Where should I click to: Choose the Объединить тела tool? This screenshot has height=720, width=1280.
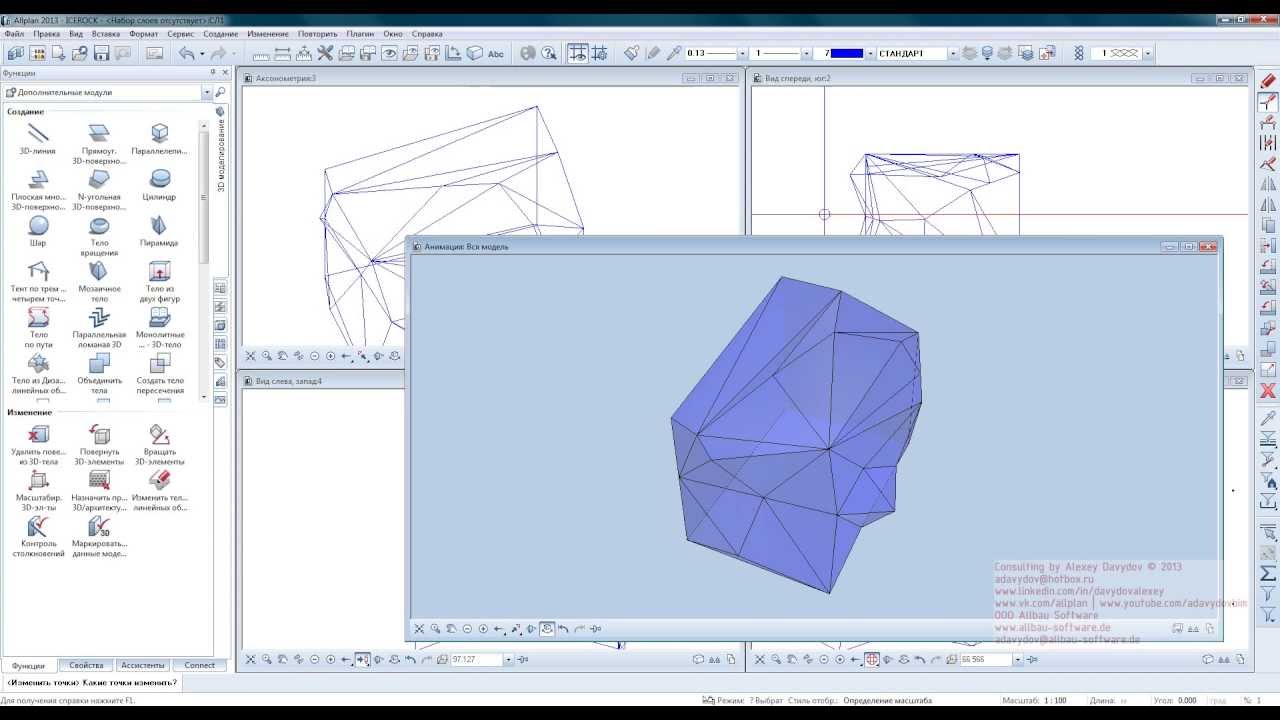(99, 373)
